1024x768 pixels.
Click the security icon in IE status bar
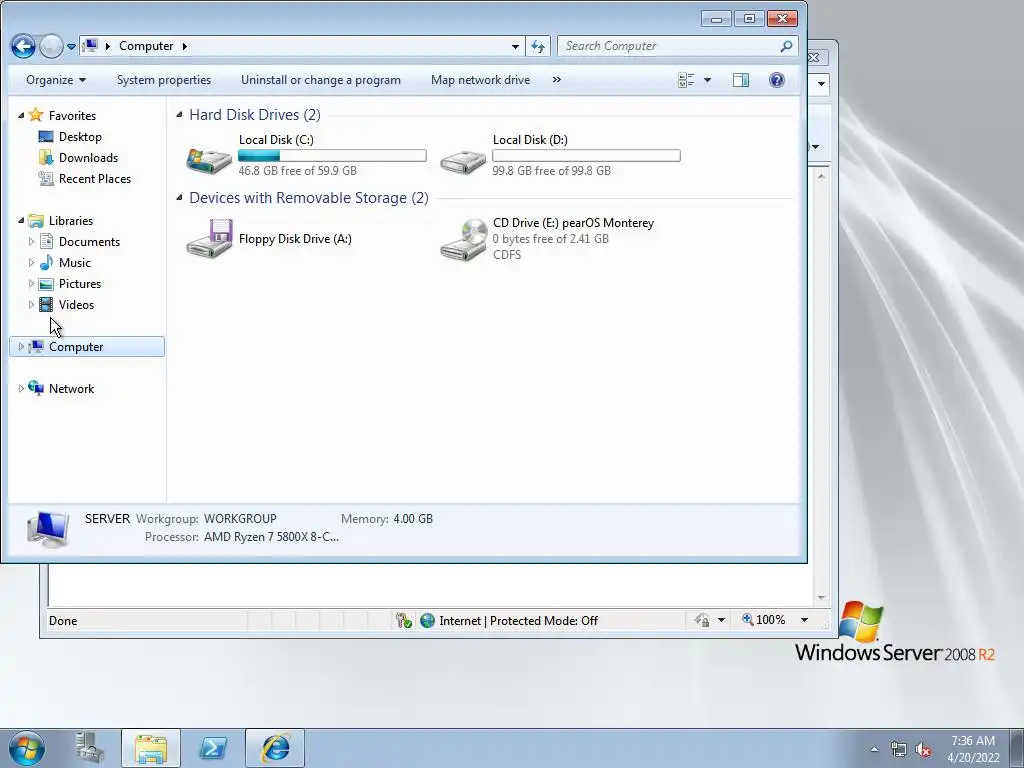(404, 620)
